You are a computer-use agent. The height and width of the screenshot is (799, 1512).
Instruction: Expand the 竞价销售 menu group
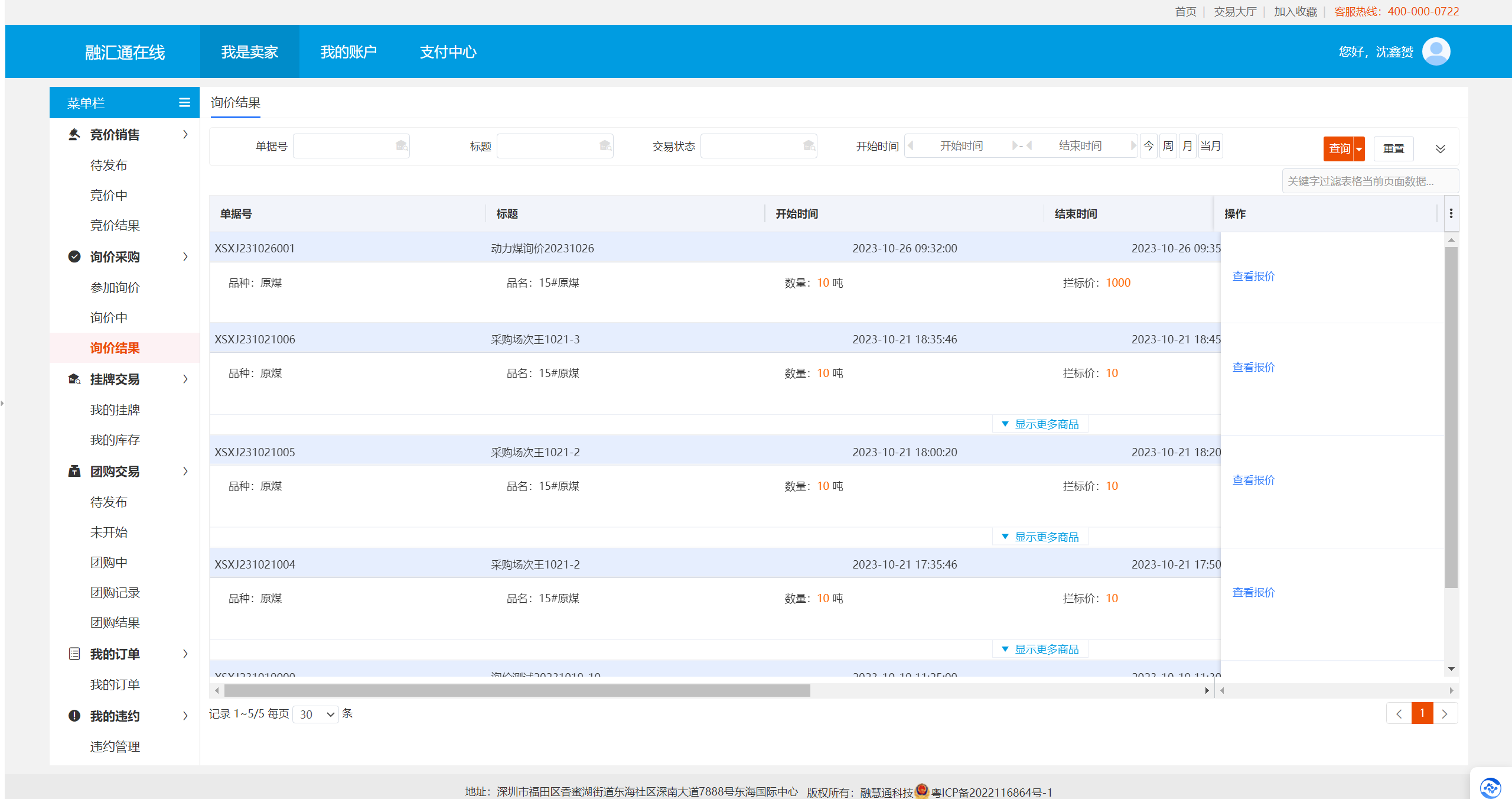185,135
